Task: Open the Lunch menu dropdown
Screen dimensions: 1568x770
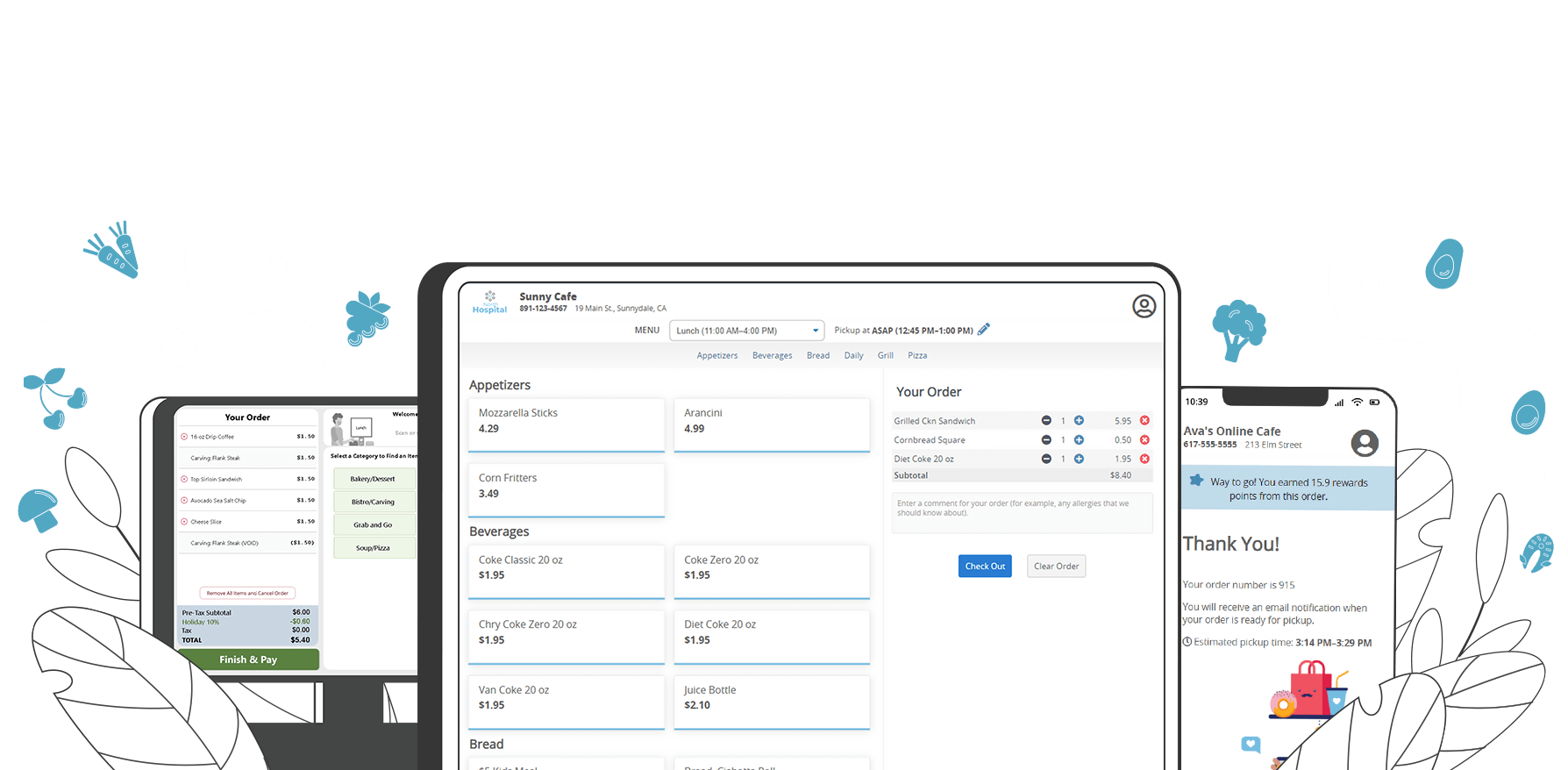Action: [x=747, y=331]
